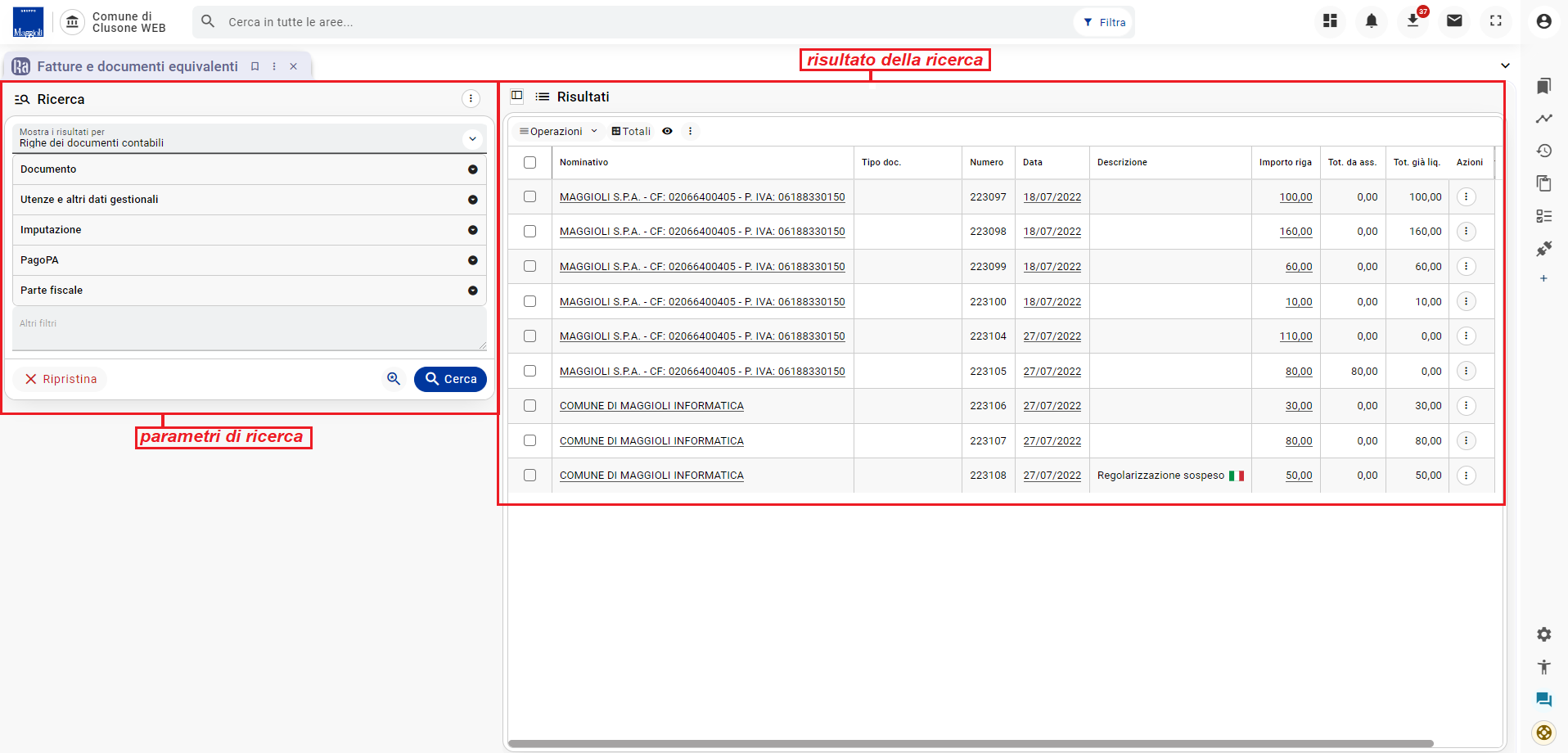Open downloads with red badge
1568x753 pixels.
tap(1413, 21)
